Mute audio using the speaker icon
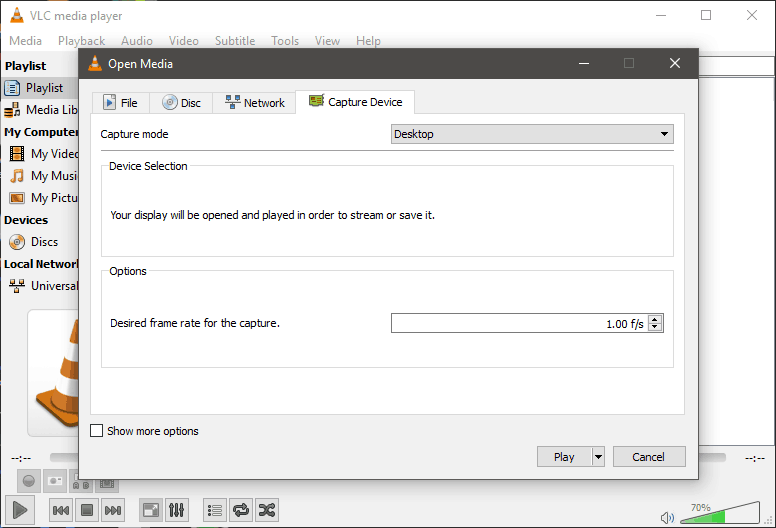776x528 pixels. click(667, 518)
